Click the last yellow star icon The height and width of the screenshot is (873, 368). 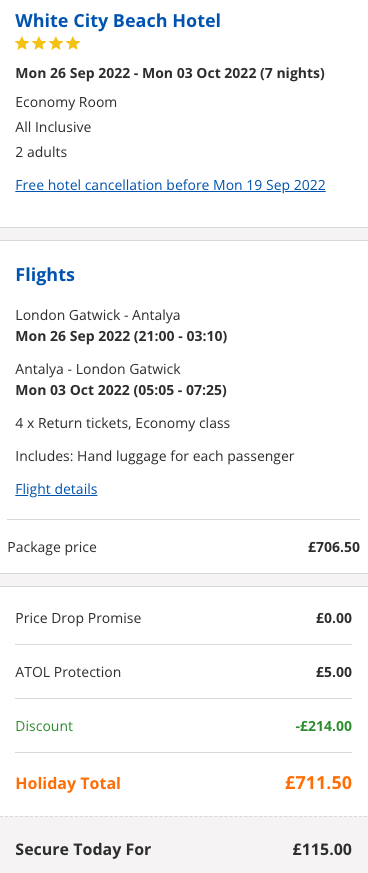point(73,44)
